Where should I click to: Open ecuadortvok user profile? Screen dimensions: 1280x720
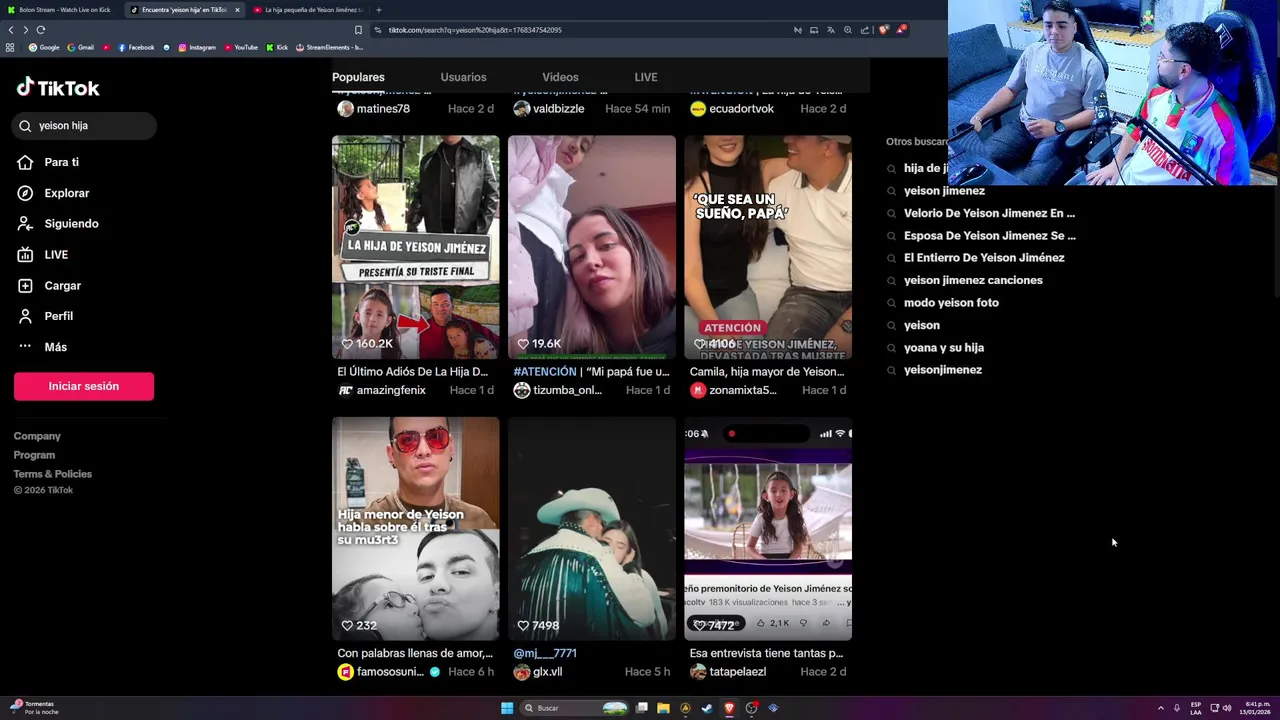click(732, 108)
